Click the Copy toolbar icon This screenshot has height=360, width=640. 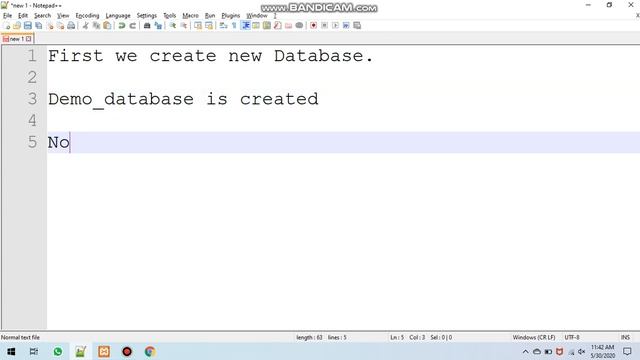[x=96, y=26]
